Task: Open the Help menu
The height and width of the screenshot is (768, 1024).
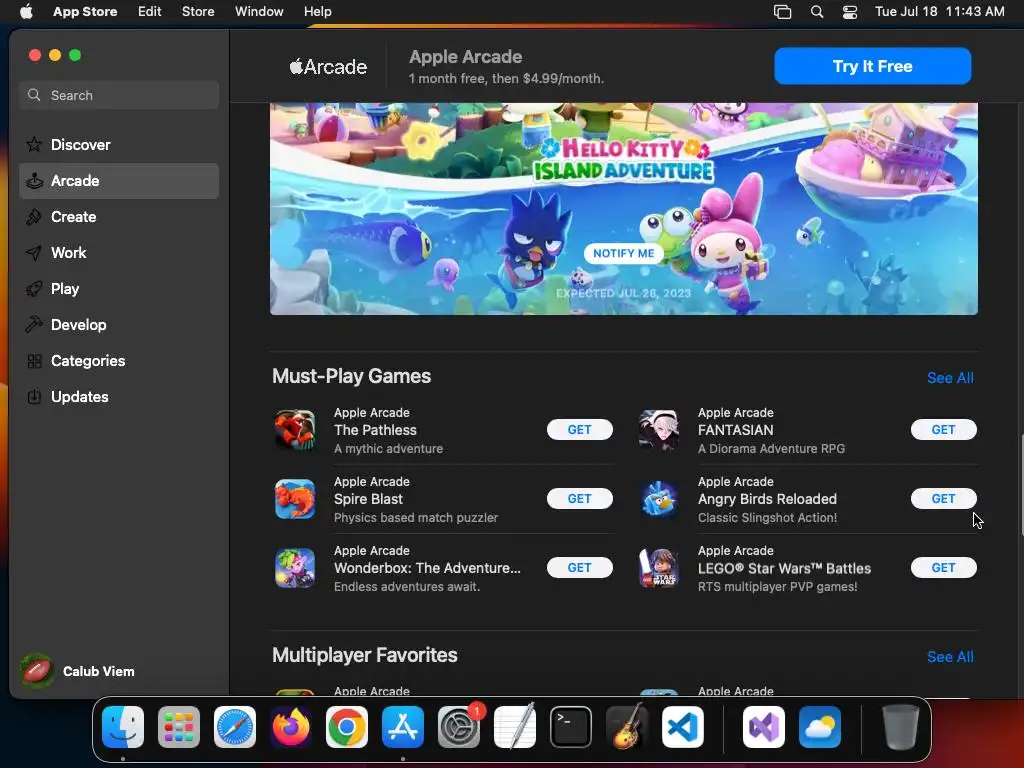Action: tap(317, 12)
